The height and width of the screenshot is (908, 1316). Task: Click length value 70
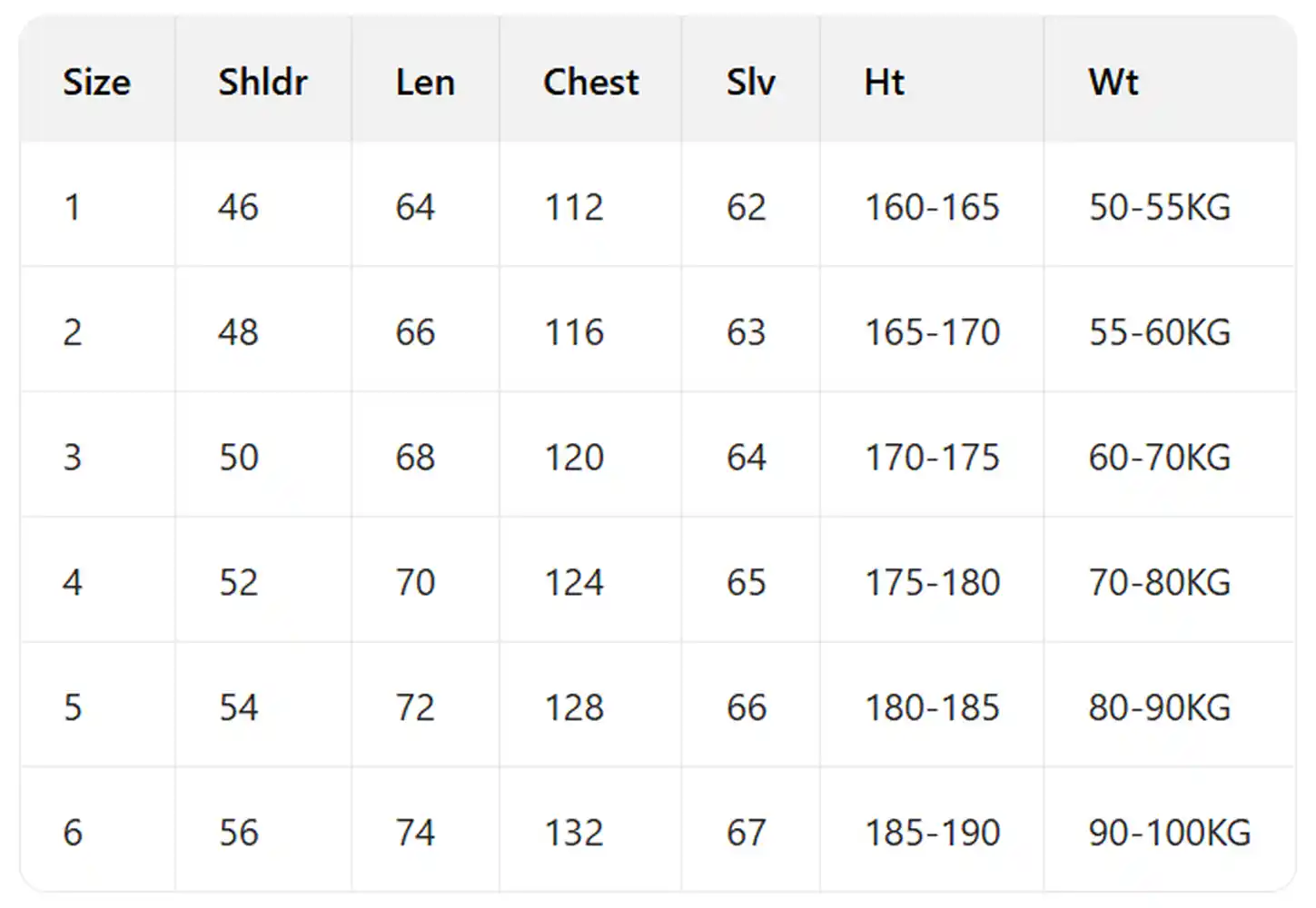[x=415, y=583]
